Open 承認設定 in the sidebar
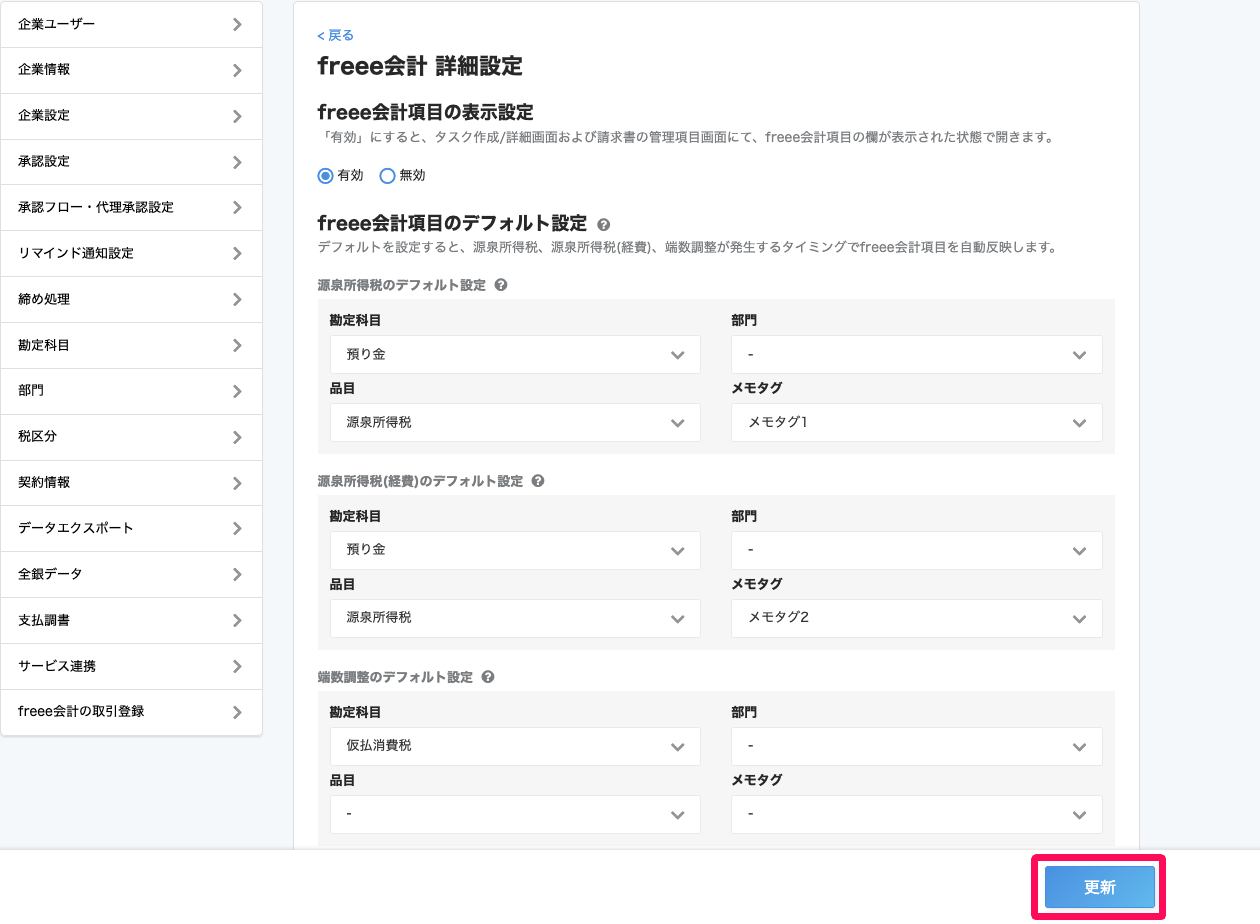The image size is (1260, 924). (131, 162)
